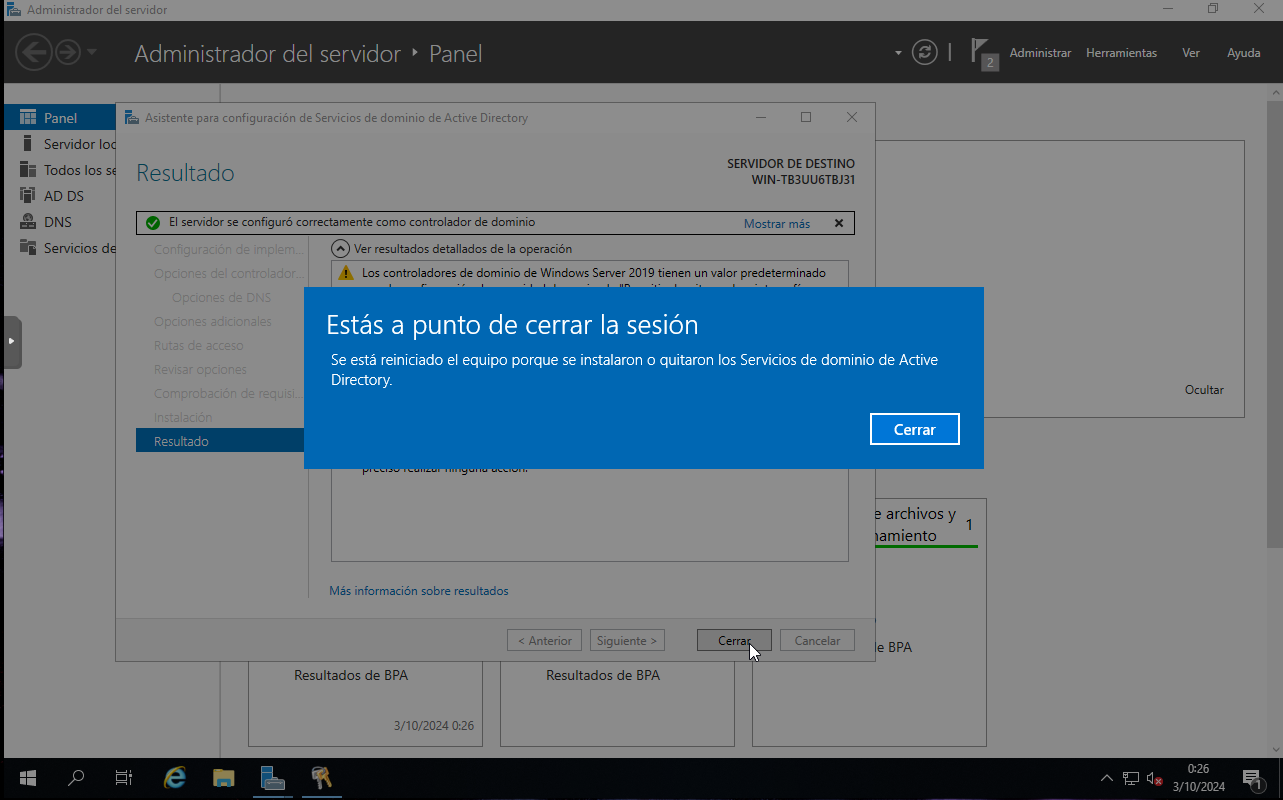This screenshot has height=800, width=1283.
Task: Select AD DS in the sidebar
Action: (60, 196)
